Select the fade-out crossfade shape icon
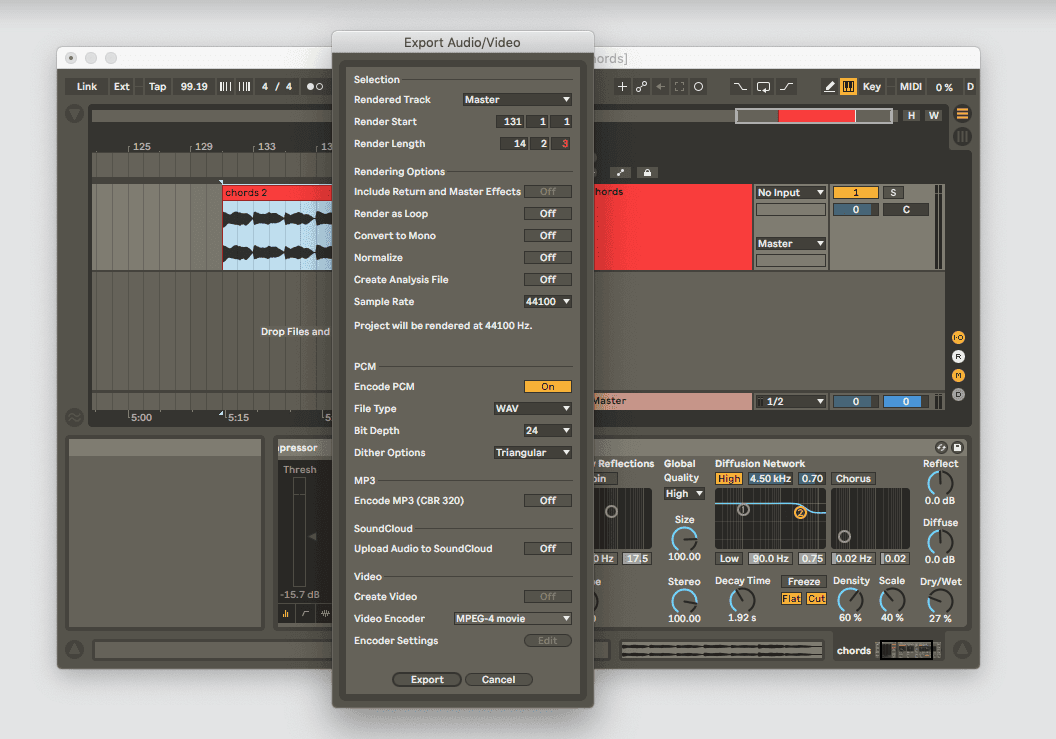Image resolution: width=1056 pixels, height=739 pixels. click(739, 87)
